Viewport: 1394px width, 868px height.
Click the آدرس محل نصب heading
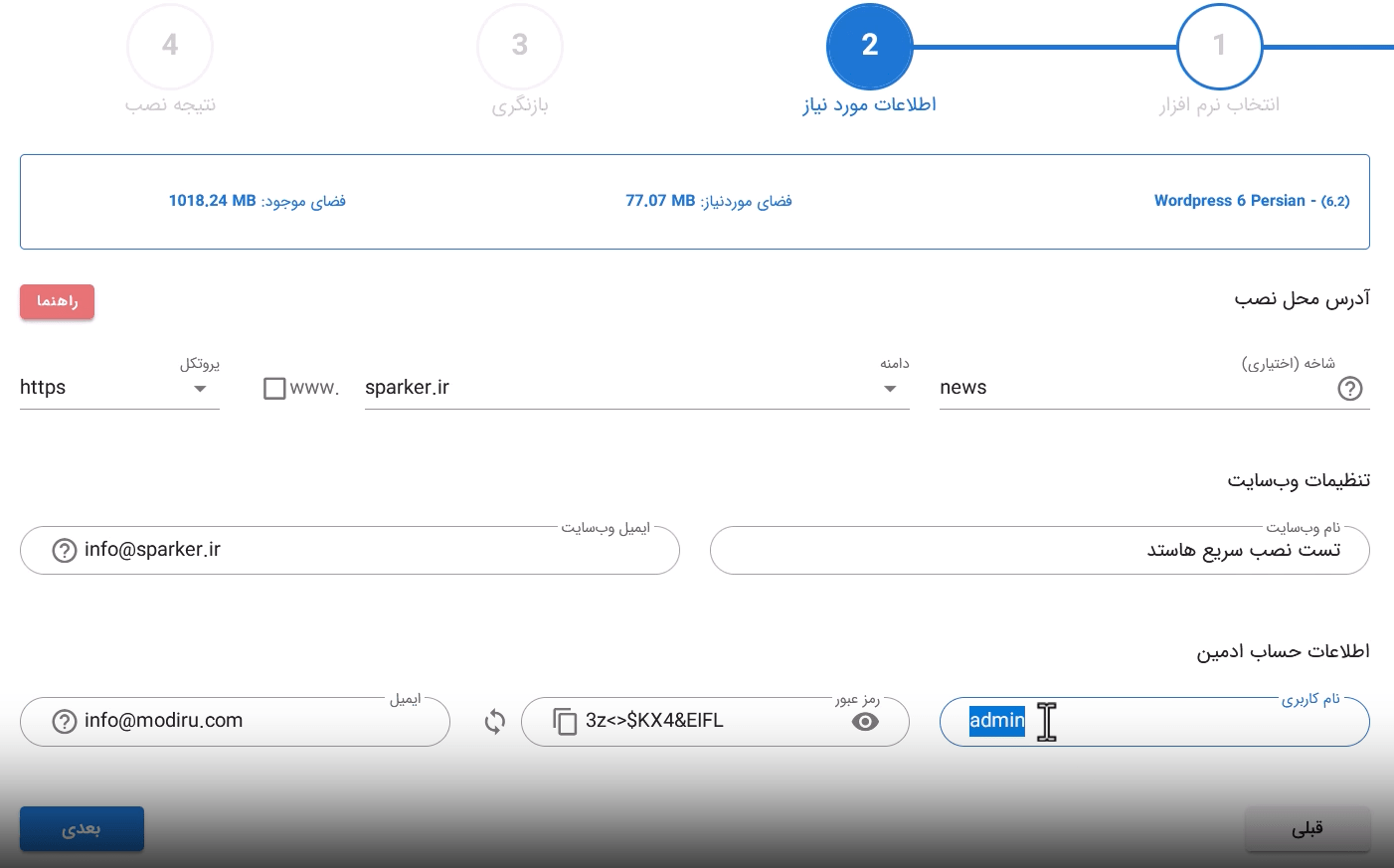click(1303, 298)
